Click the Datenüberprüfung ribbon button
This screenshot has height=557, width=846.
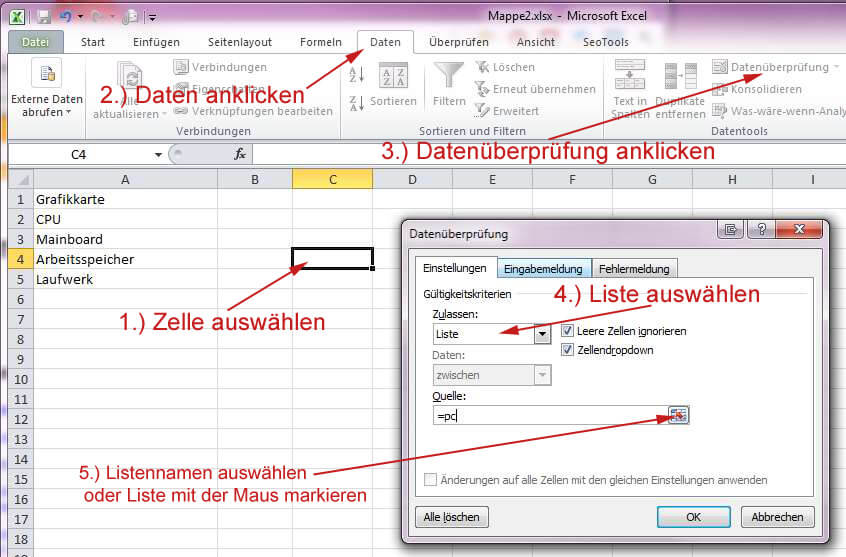(773, 67)
